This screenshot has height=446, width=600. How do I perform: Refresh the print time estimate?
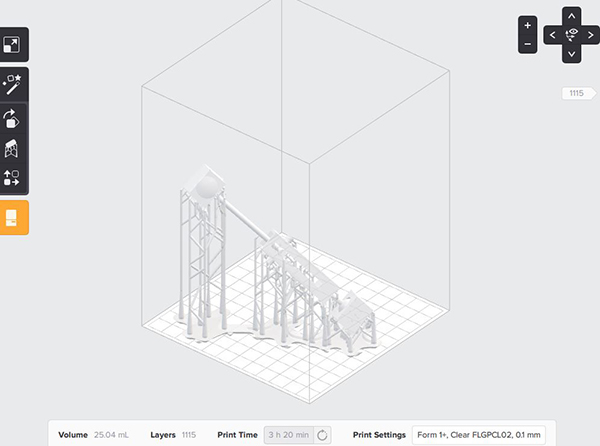(322, 435)
